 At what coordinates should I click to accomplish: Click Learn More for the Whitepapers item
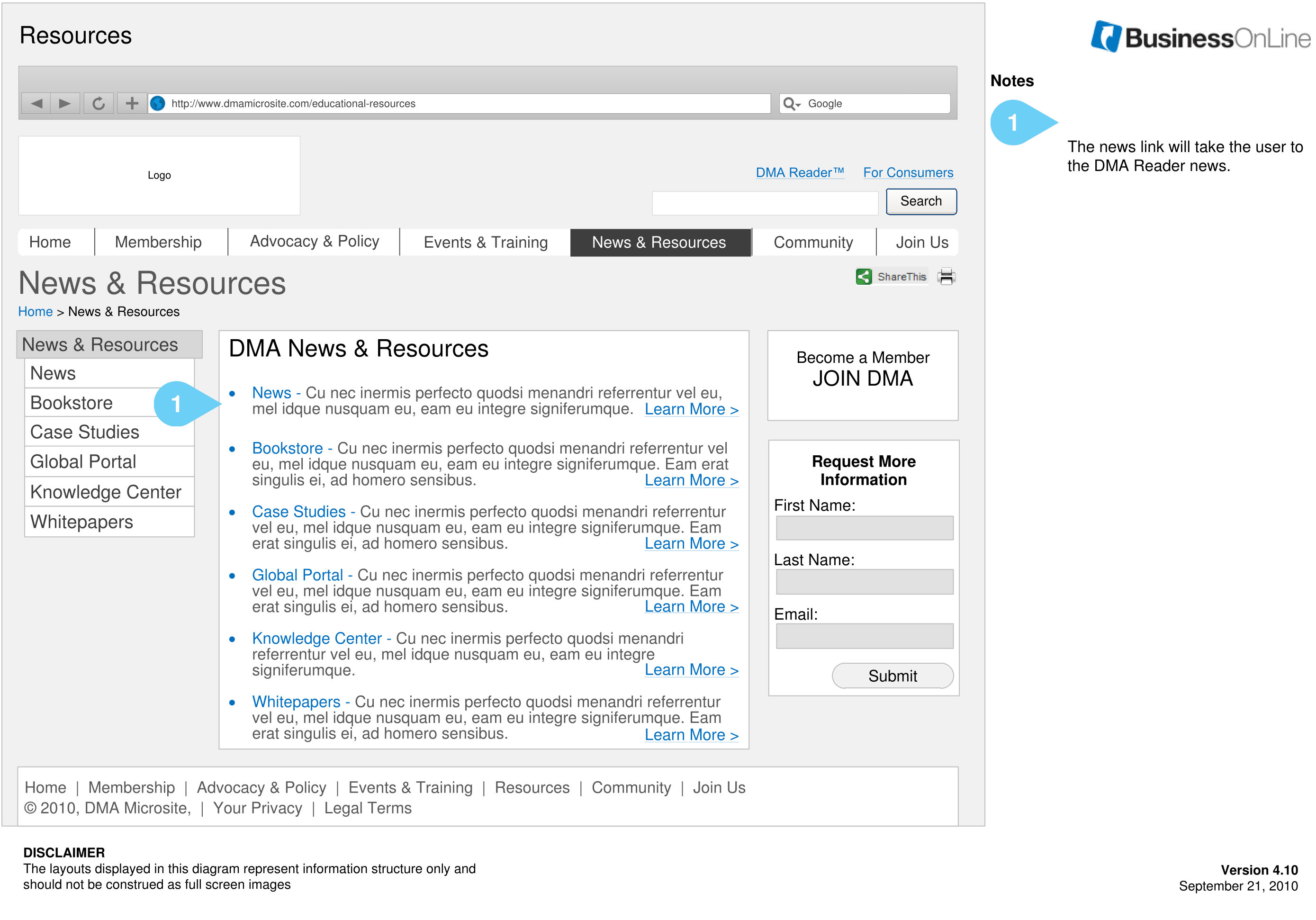pyautogui.click(x=691, y=735)
